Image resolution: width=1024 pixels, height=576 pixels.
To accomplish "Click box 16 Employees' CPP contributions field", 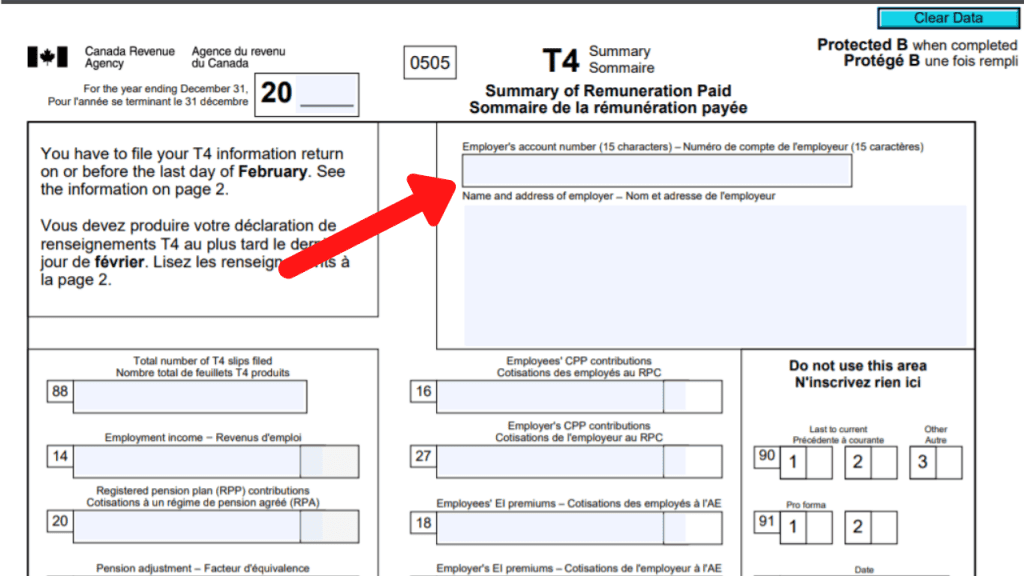I will point(550,396).
